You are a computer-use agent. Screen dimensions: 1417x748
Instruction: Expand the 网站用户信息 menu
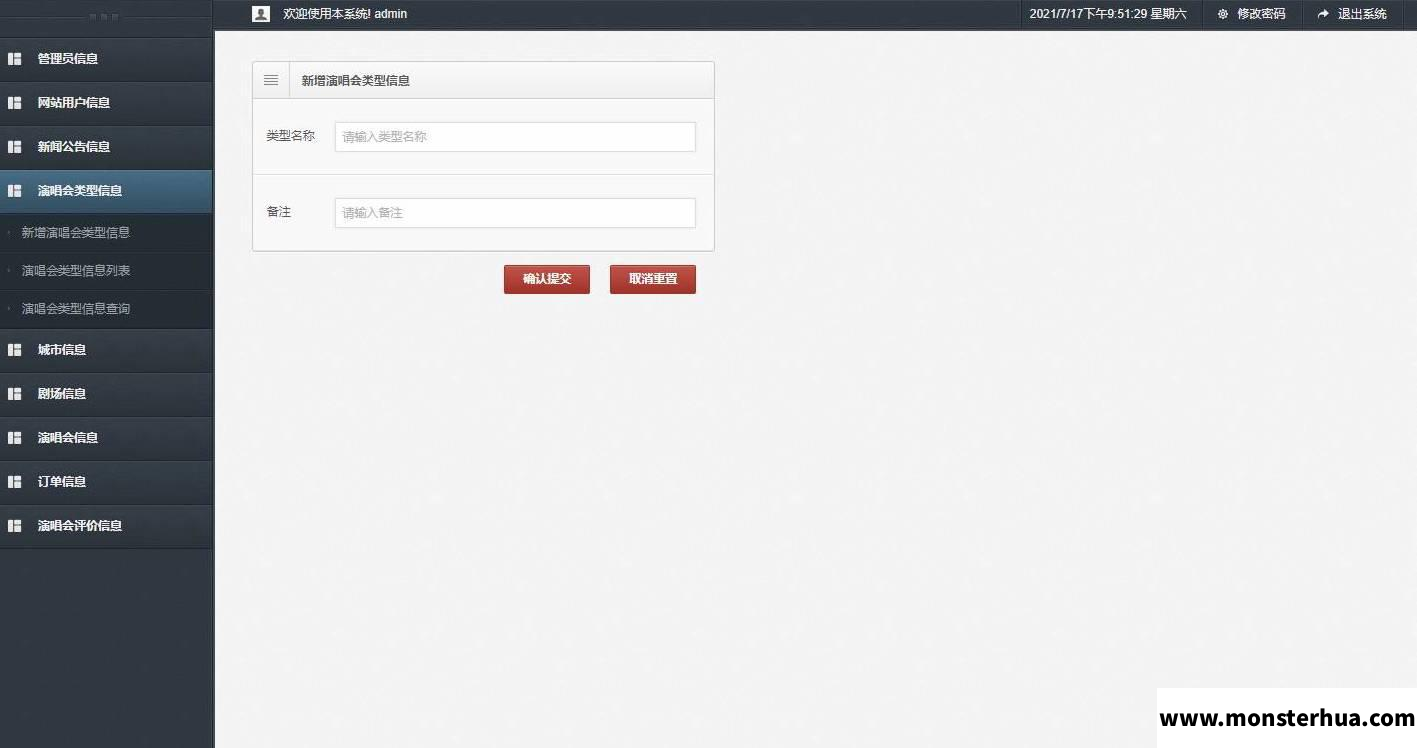(106, 103)
